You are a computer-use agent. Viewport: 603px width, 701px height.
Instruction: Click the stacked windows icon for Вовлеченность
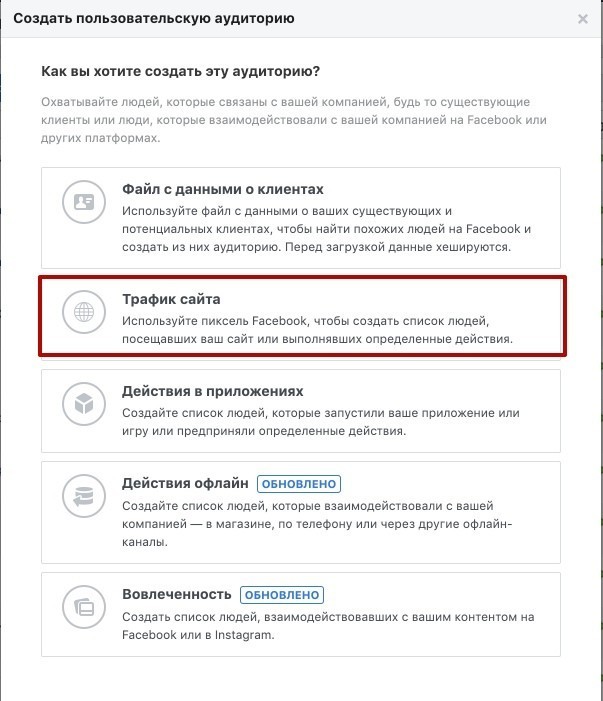84,607
